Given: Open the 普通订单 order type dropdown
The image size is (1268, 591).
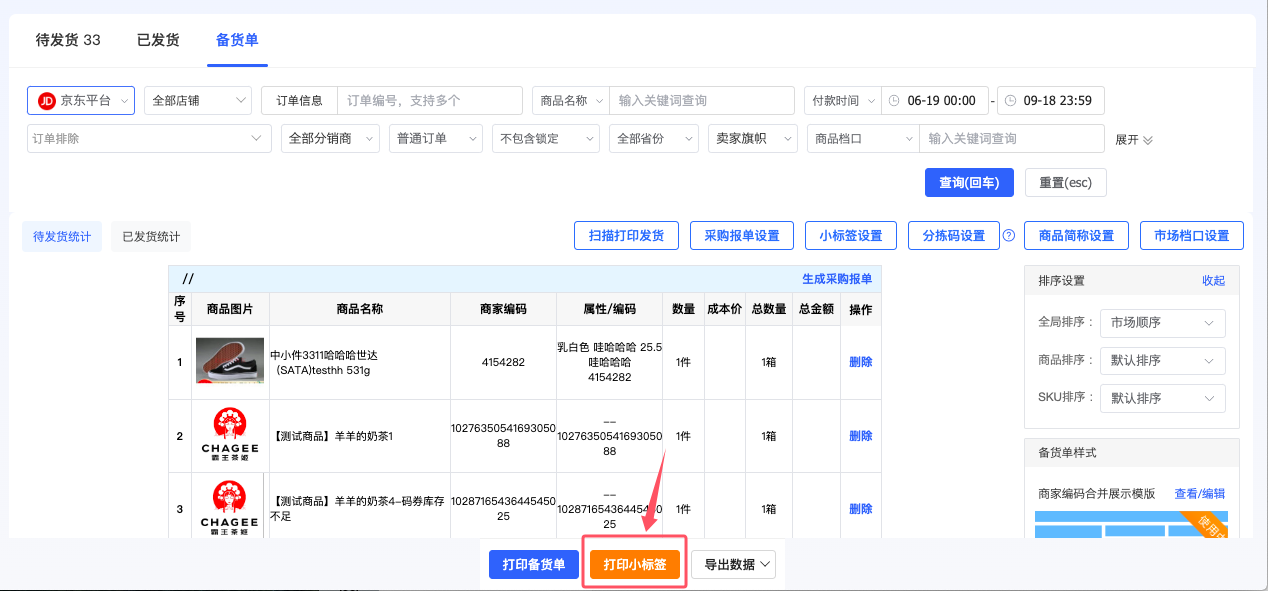Looking at the screenshot, I should point(435,138).
